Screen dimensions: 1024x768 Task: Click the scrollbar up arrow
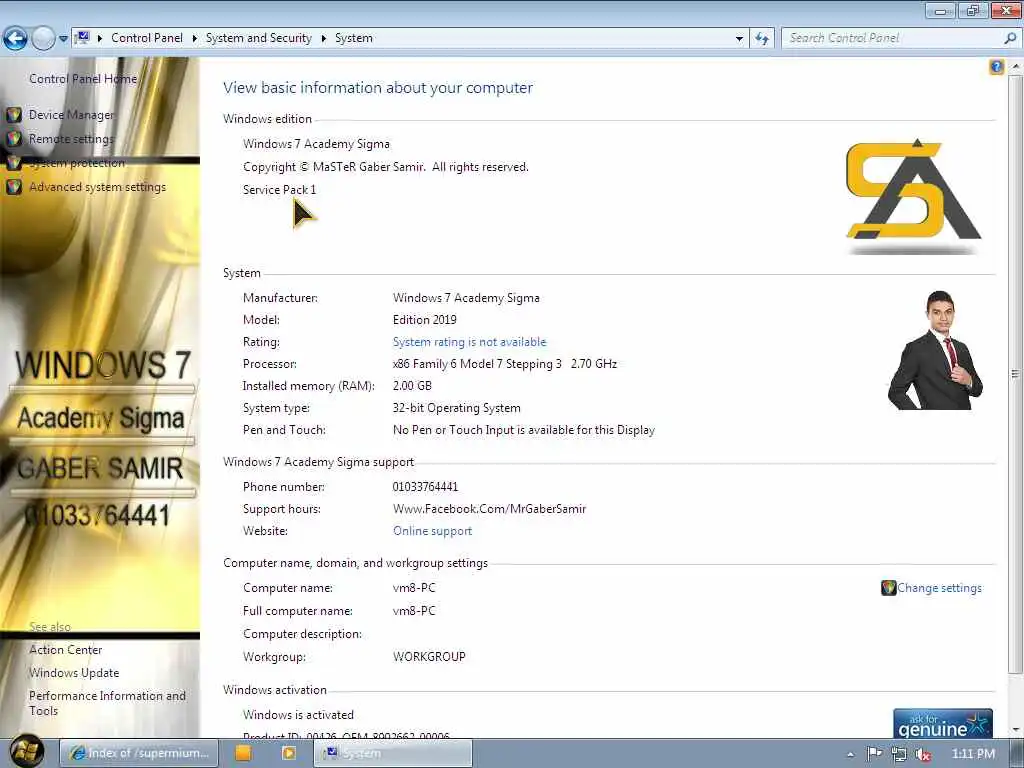click(x=1015, y=67)
